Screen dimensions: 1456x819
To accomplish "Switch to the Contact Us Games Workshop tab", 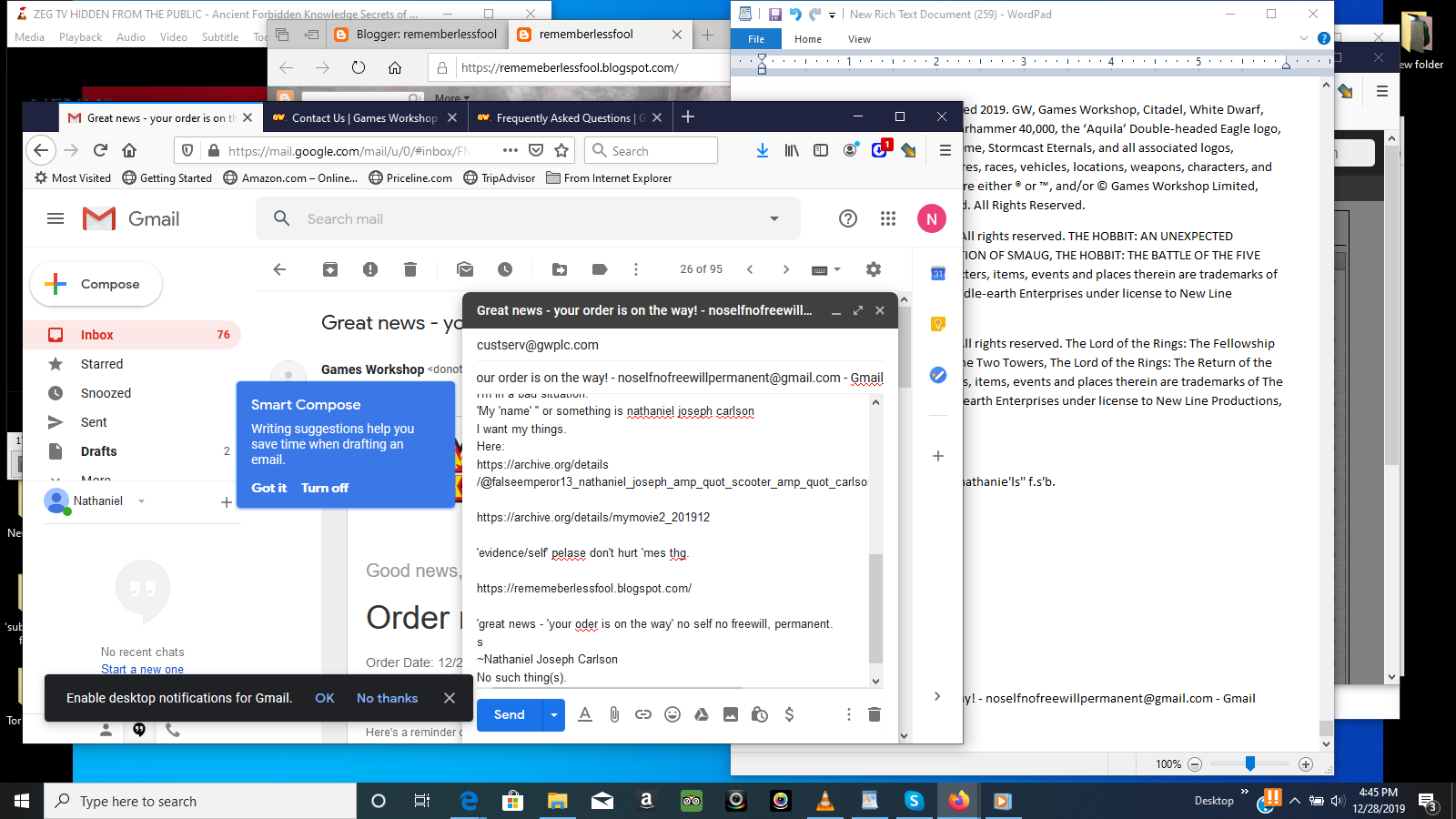I will point(364,117).
